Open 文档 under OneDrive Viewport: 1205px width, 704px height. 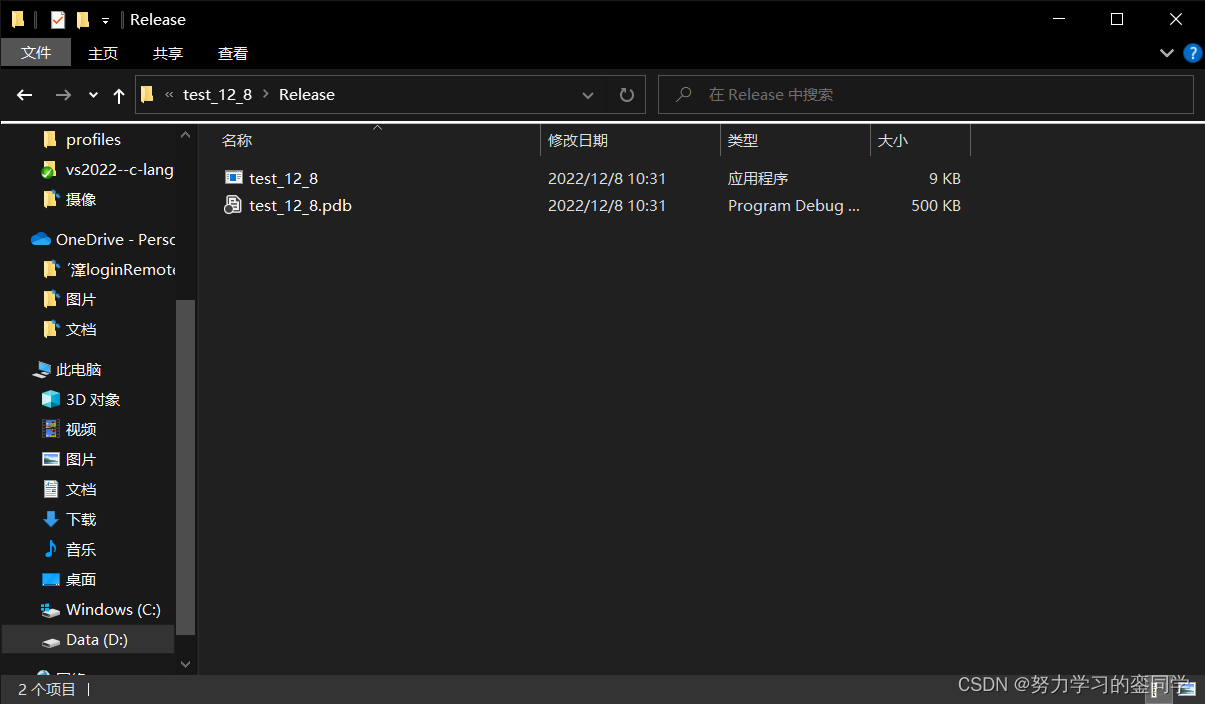tap(81, 330)
